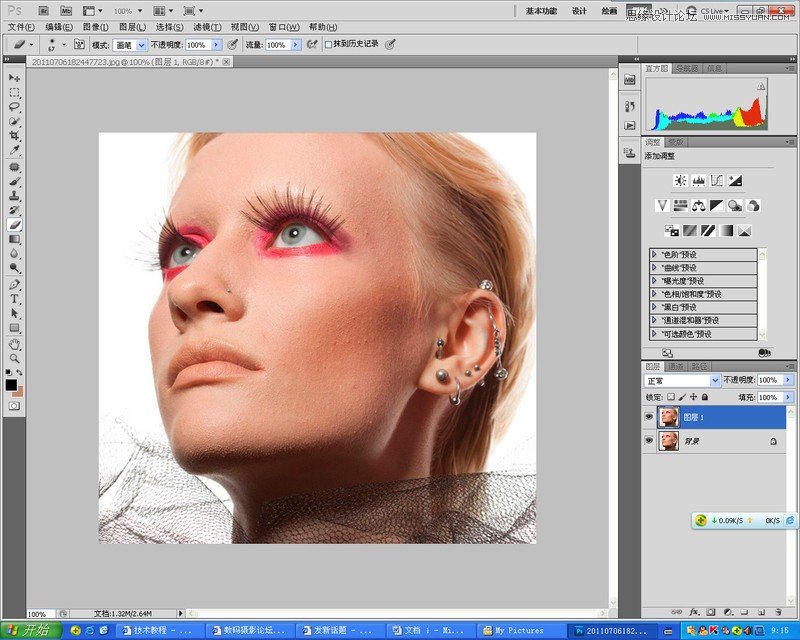Select the Eyedropper tool
The height and width of the screenshot is (640, 800).
coord(15,150)
